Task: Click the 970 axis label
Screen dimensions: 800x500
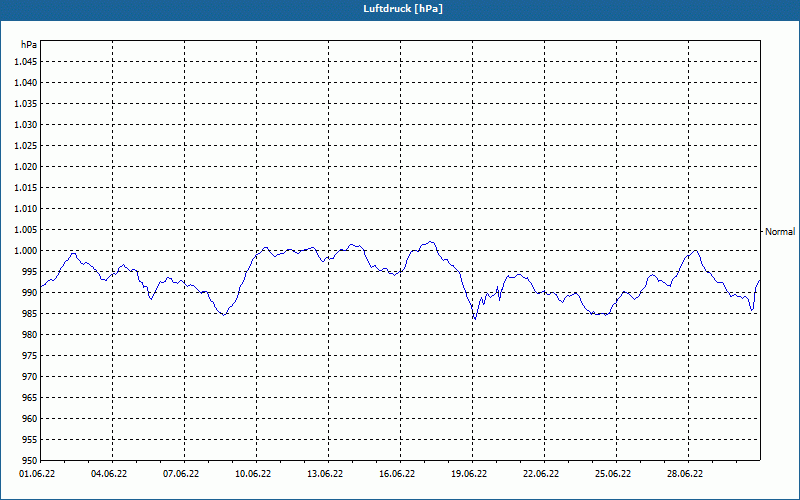Action: pos(29,377)
